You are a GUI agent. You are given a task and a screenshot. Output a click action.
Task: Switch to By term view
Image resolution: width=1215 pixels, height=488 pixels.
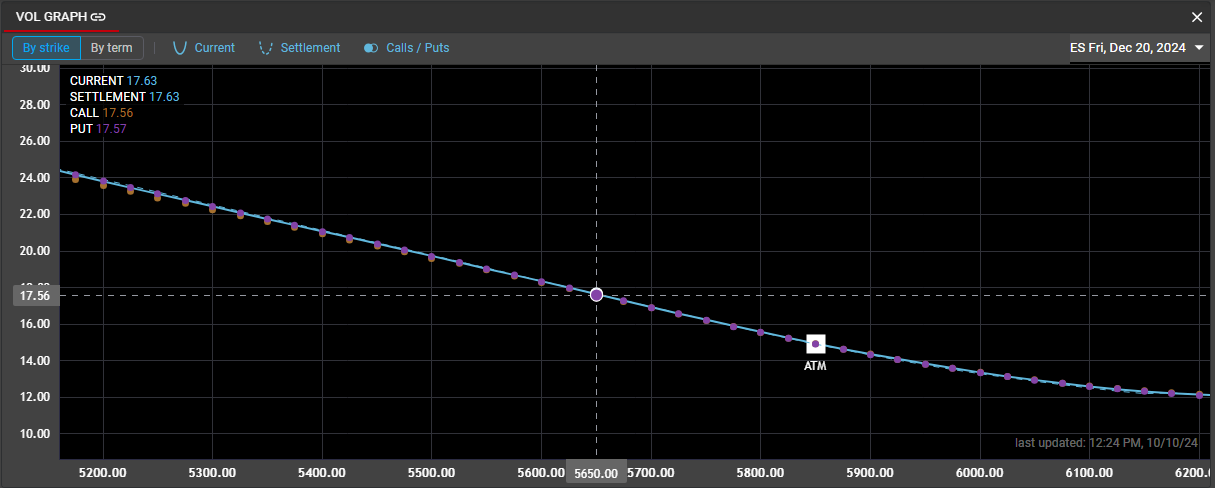(x=111, y=47)
